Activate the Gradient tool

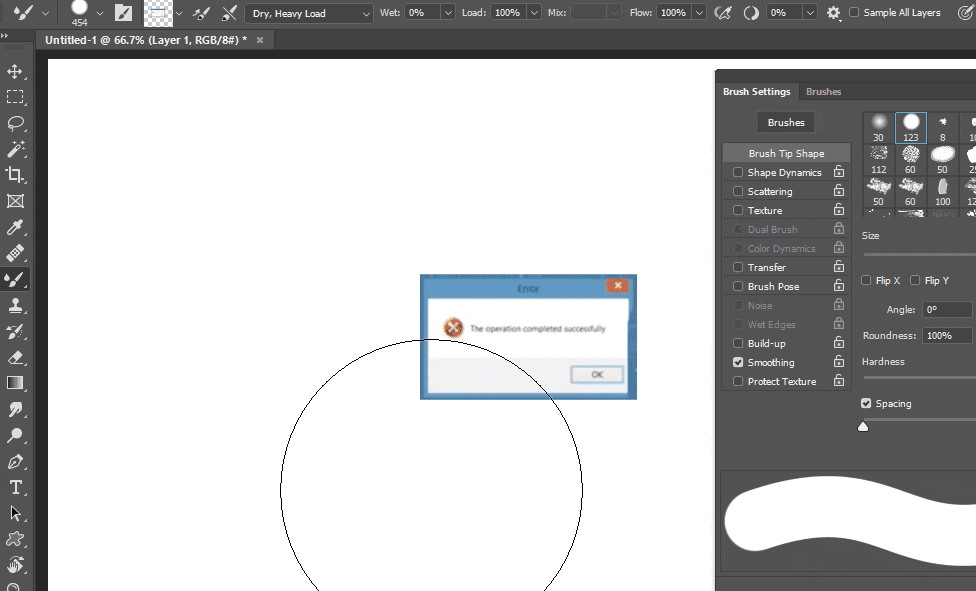pos(14,383)
